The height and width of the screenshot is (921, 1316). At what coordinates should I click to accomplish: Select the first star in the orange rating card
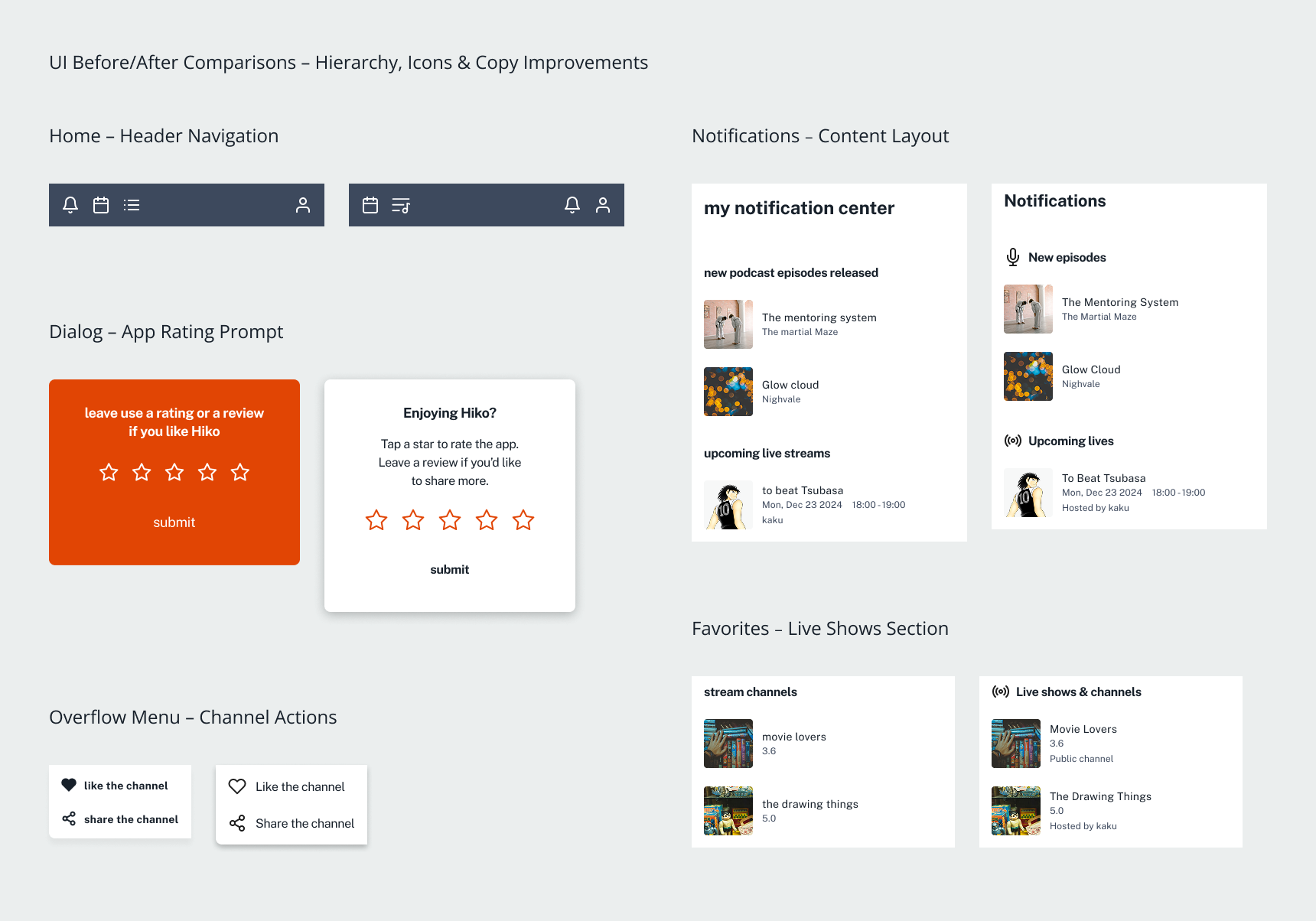109,472
